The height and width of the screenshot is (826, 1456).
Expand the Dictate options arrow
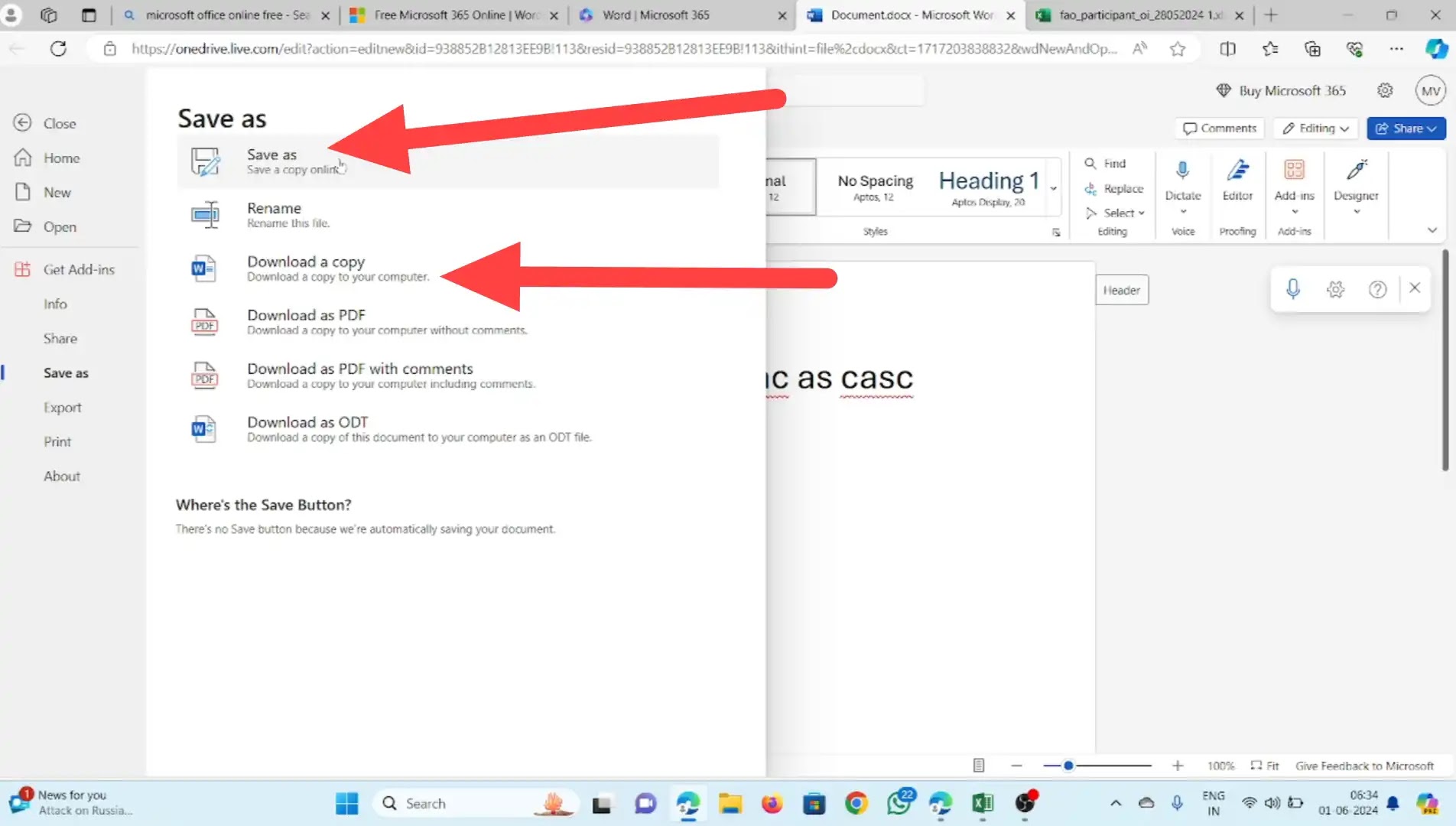[1183, 212]
